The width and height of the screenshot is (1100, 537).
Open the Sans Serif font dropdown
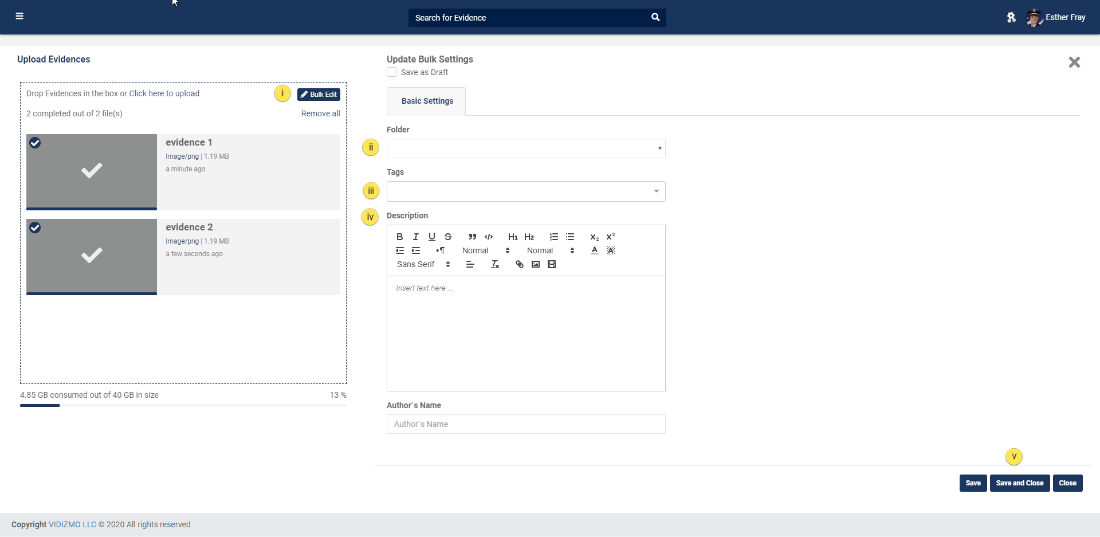(x=423, y=264)
